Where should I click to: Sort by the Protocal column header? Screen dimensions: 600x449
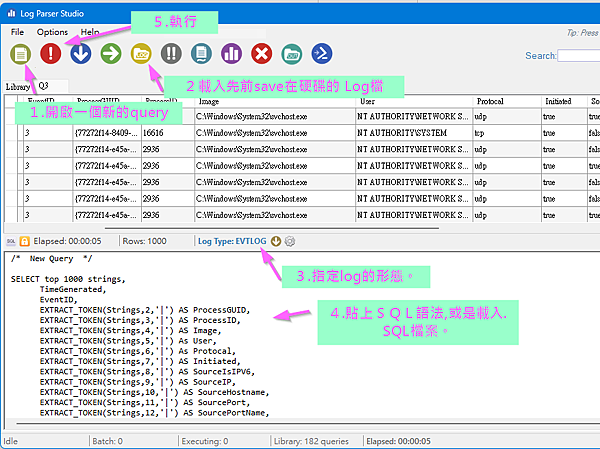pos(507,101)
